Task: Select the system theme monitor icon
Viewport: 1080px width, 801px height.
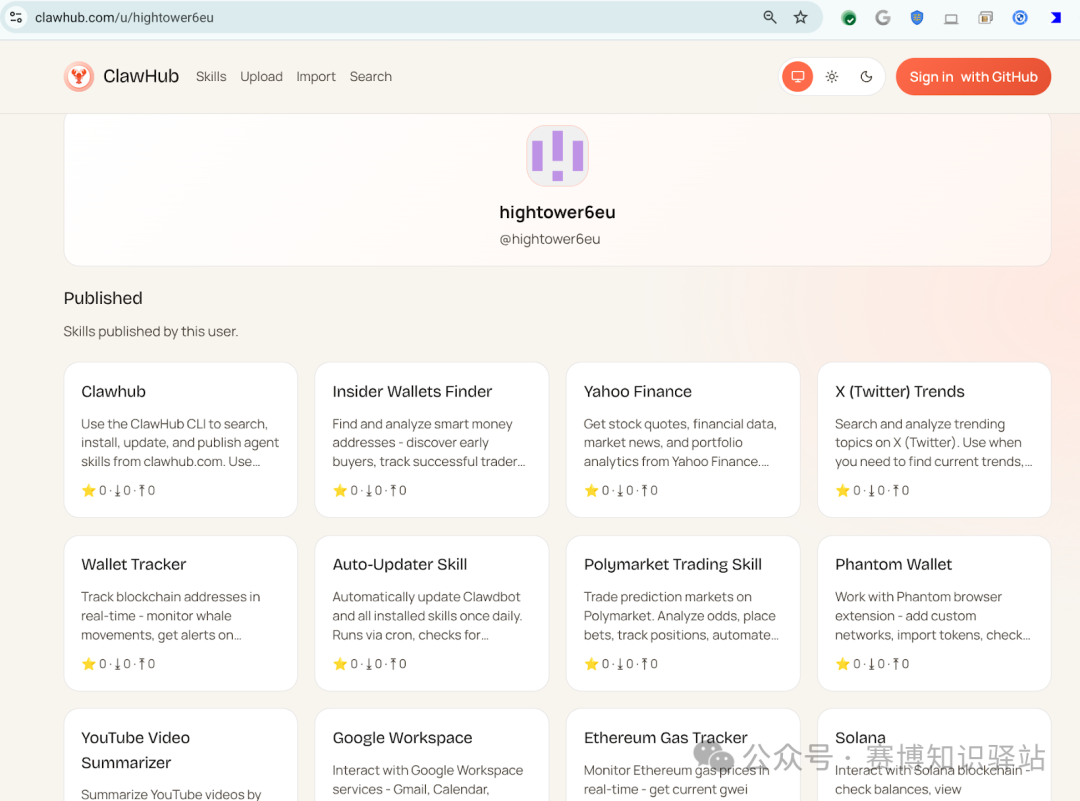Action: coord(798,76)
